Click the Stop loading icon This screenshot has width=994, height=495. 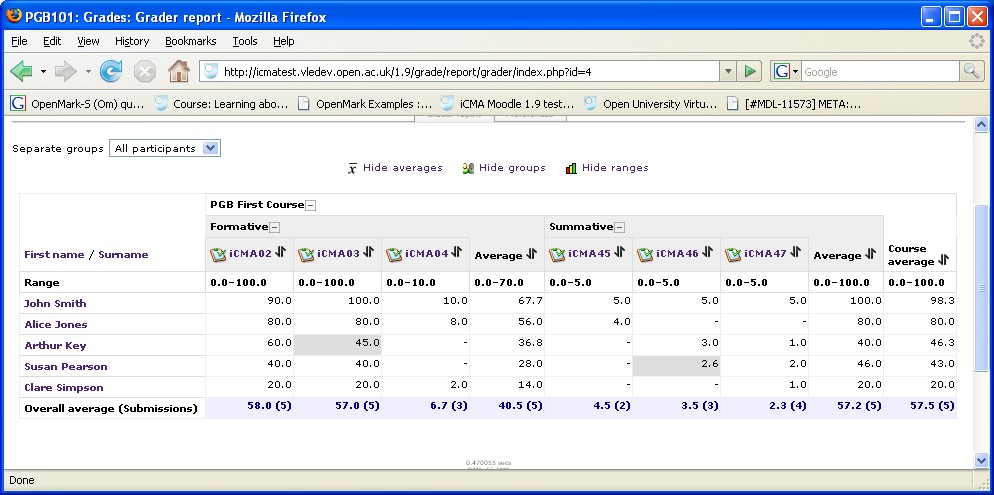145,72
